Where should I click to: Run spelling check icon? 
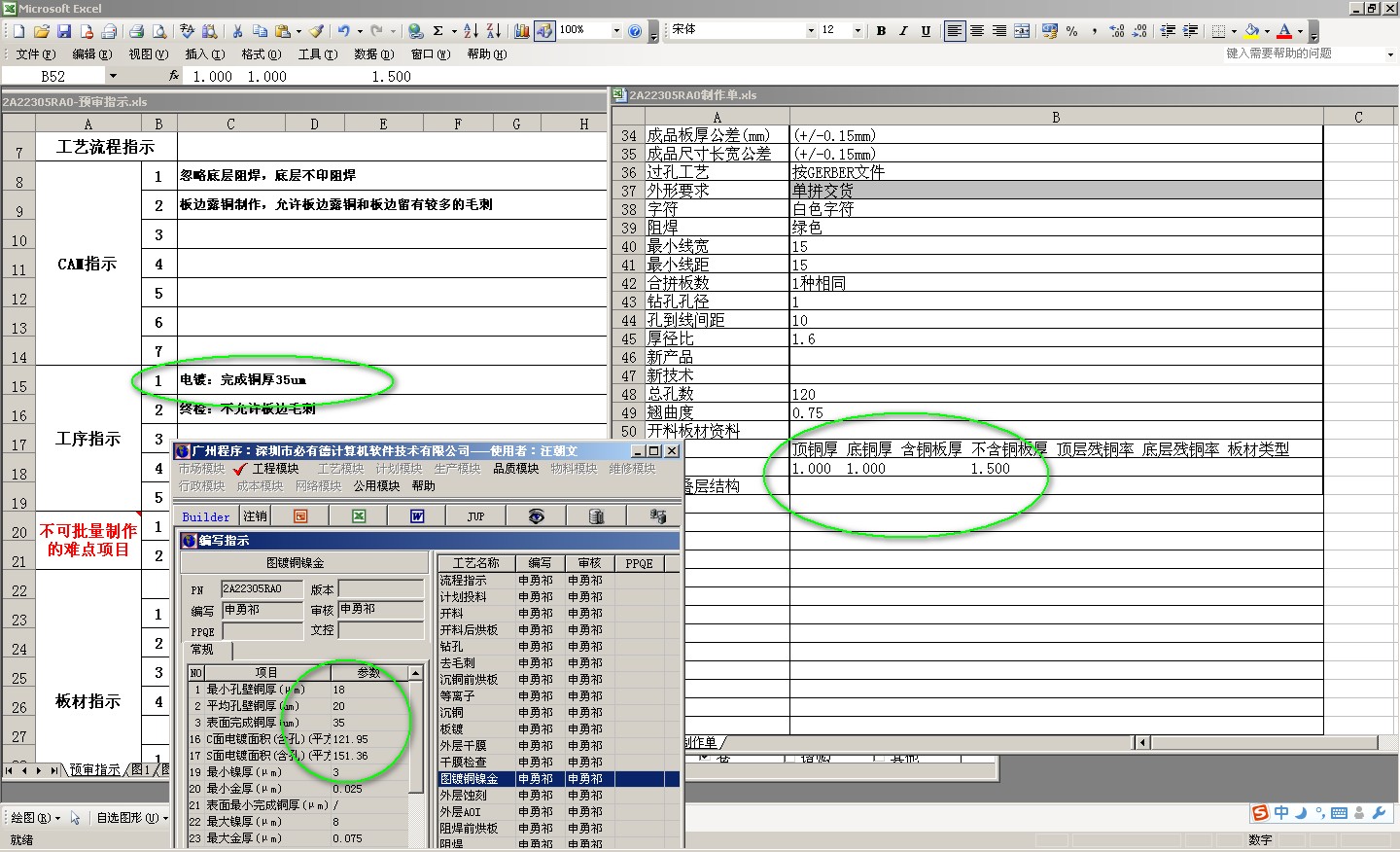187,31
